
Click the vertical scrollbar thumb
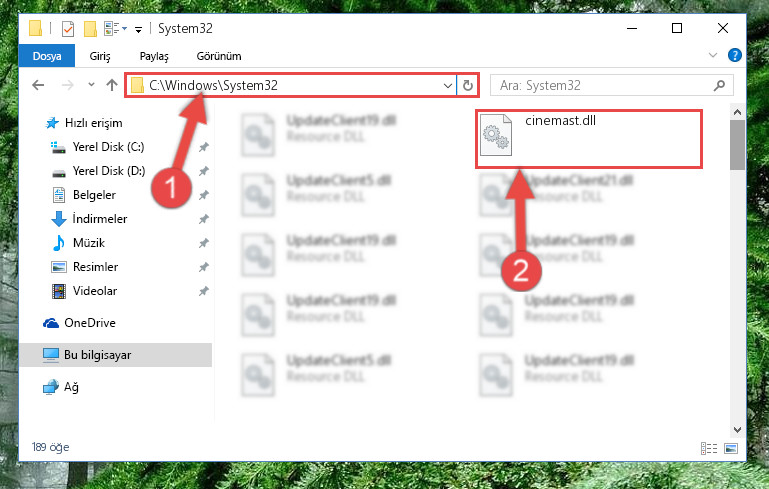click(737, 145)
